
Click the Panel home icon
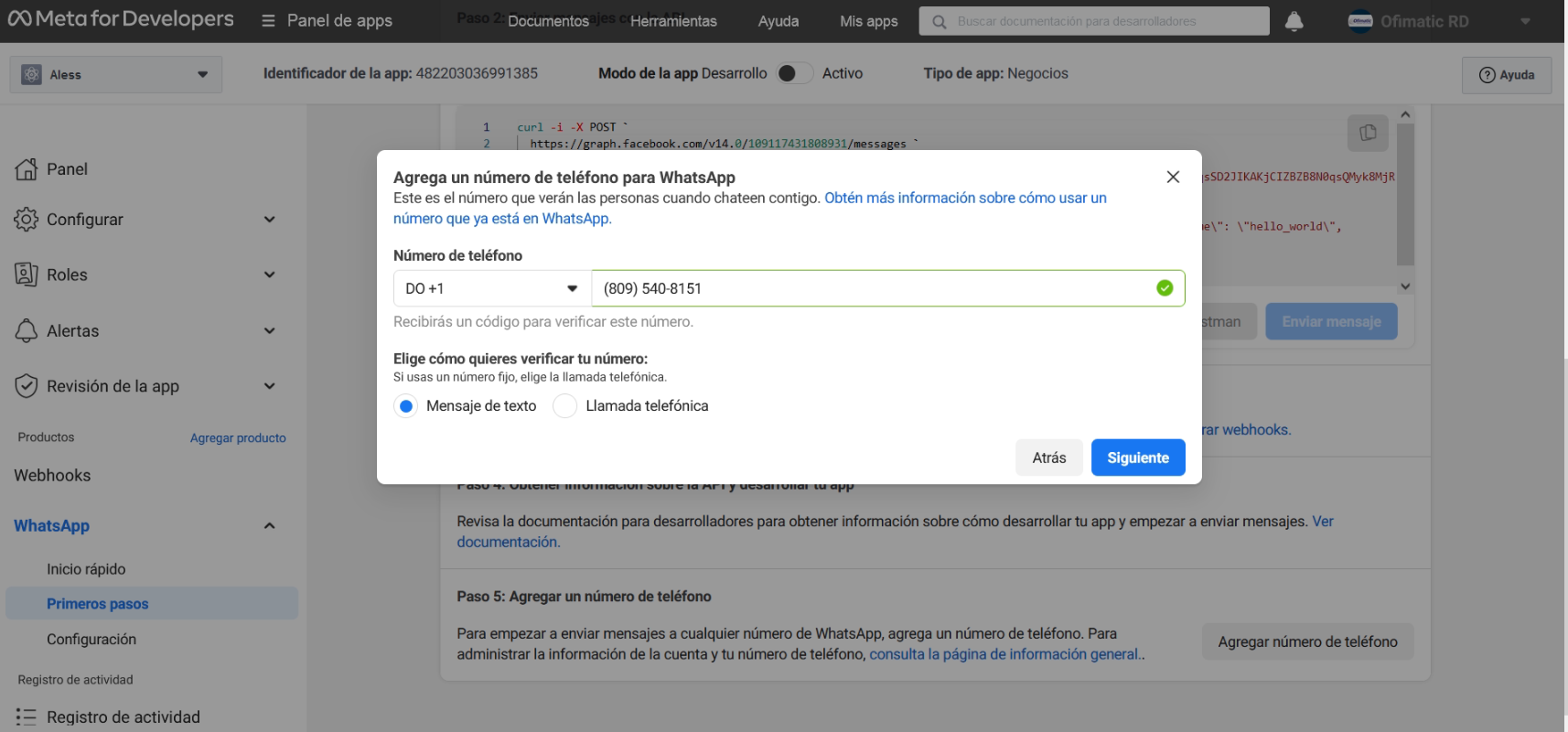[x=27, y=169]
